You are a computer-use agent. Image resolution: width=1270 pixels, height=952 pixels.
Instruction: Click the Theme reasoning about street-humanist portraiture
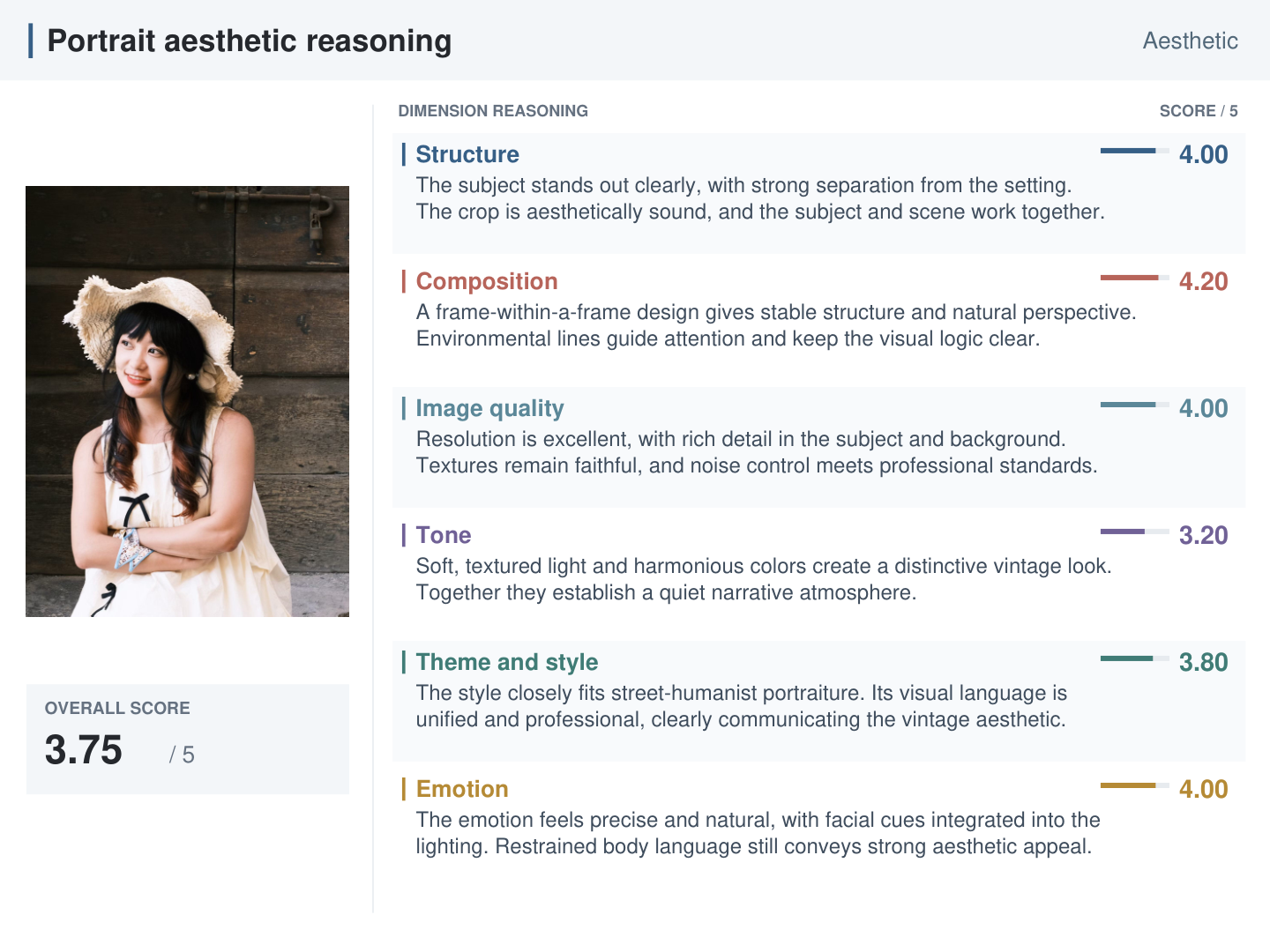coord(742,706)
